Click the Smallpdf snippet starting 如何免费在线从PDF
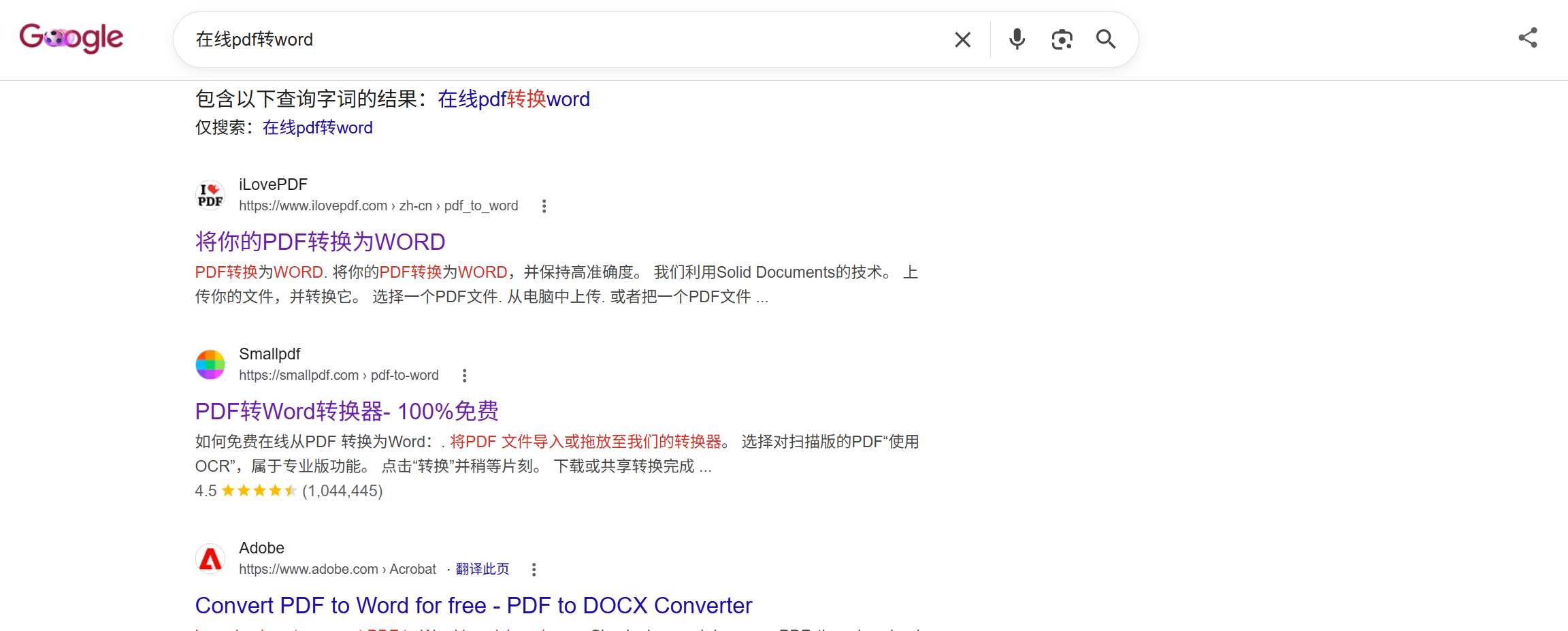The image size is (1568, 631). 557,454
